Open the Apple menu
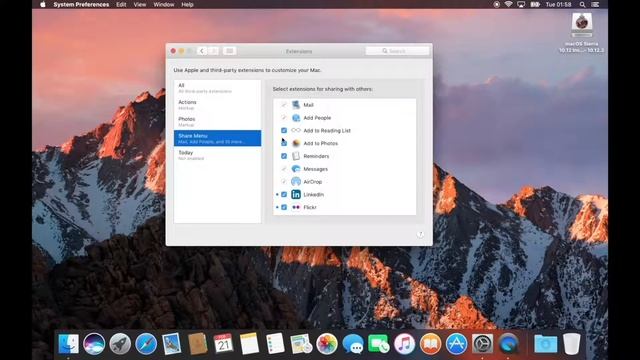This screenshot has width=640, height=360. [x=43, y=4]
